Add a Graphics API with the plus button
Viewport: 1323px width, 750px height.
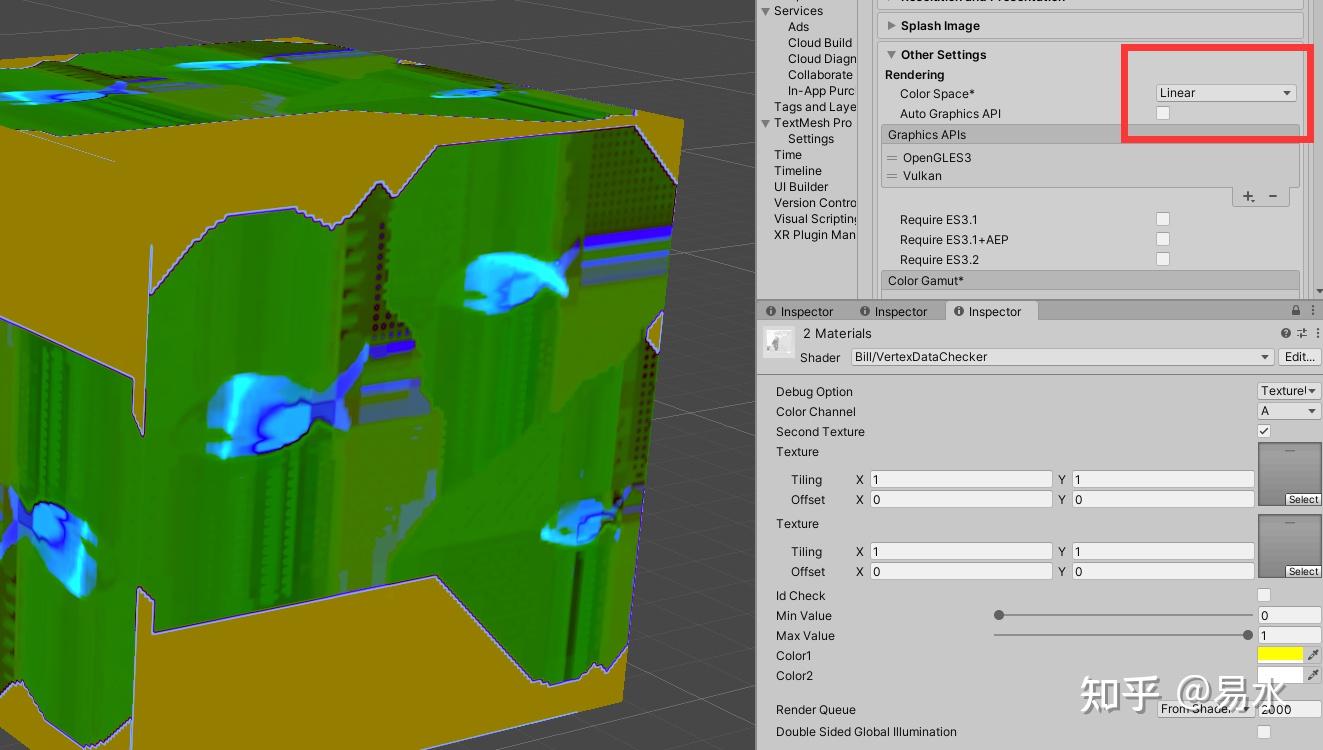(1248, 196)
